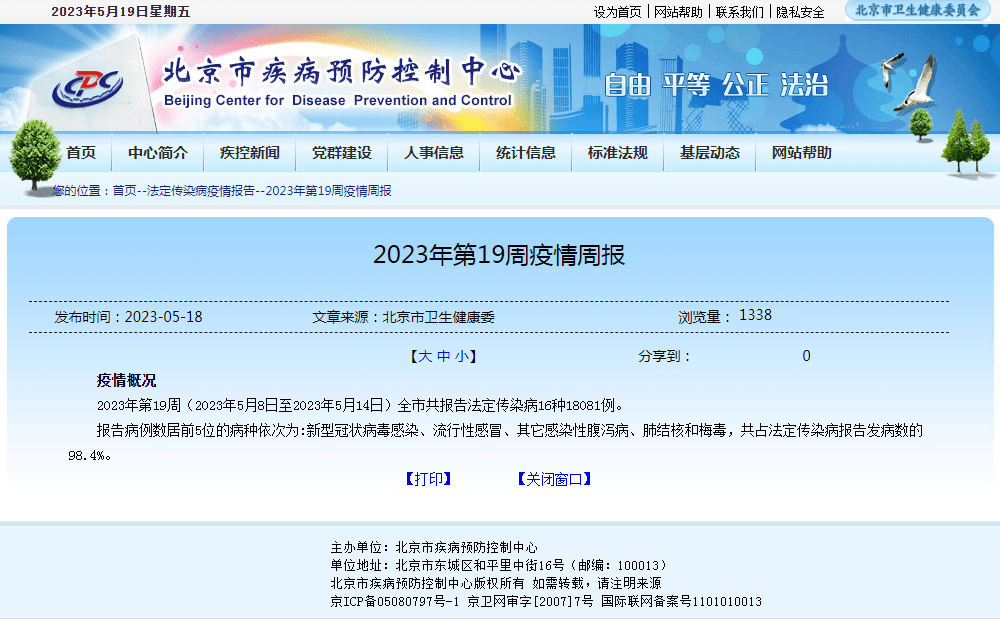View the 隐私安全 privacy link

pos(799,13)
